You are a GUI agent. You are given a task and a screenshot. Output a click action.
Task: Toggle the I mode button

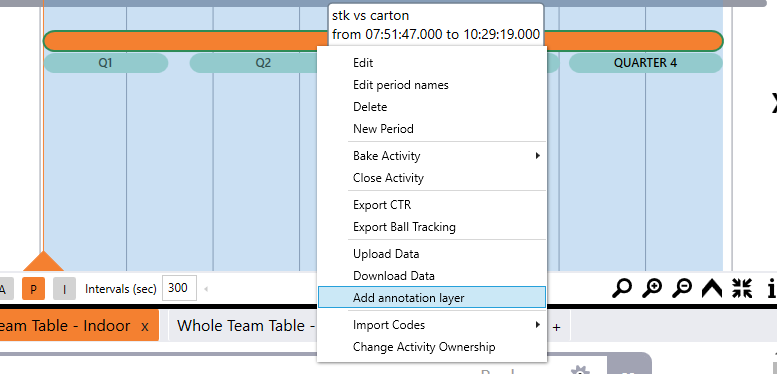coord(64,289)
